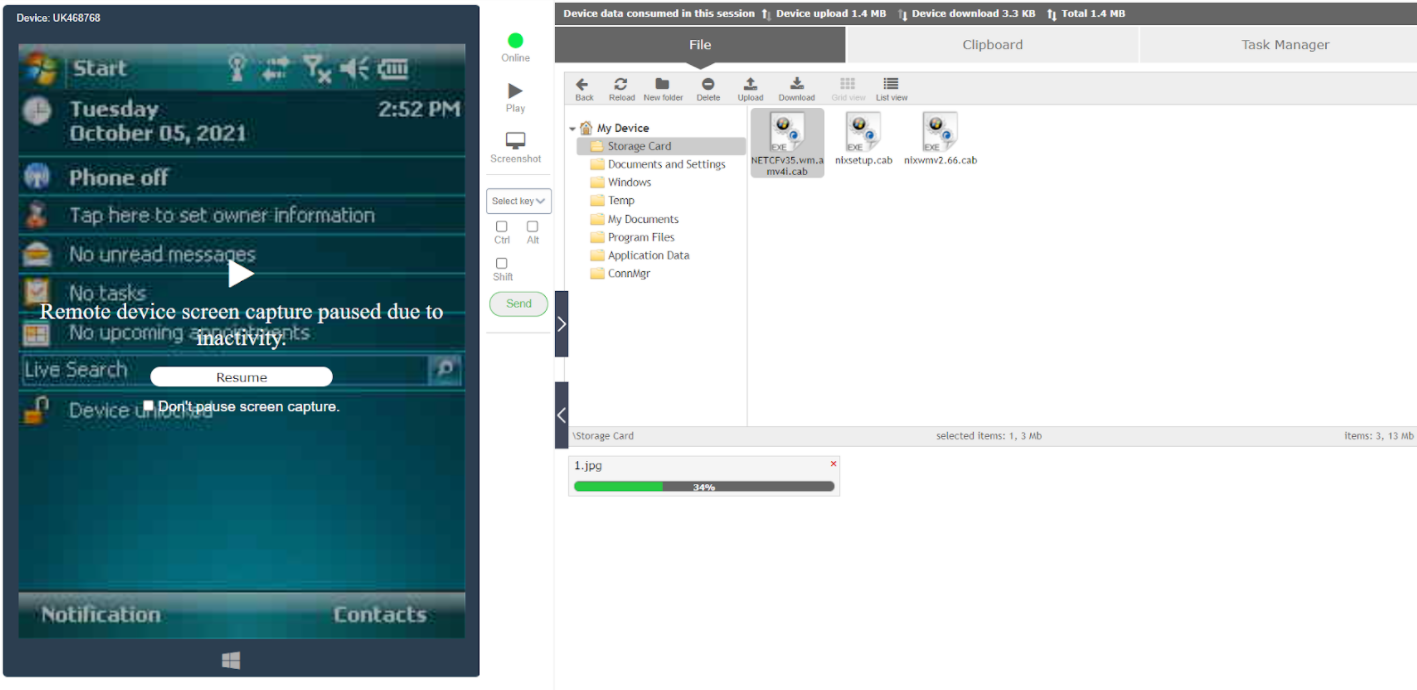Toggle the Ctrl checkbox
Viewport: 1417px width, 690px height.
[x=502, y=227]
